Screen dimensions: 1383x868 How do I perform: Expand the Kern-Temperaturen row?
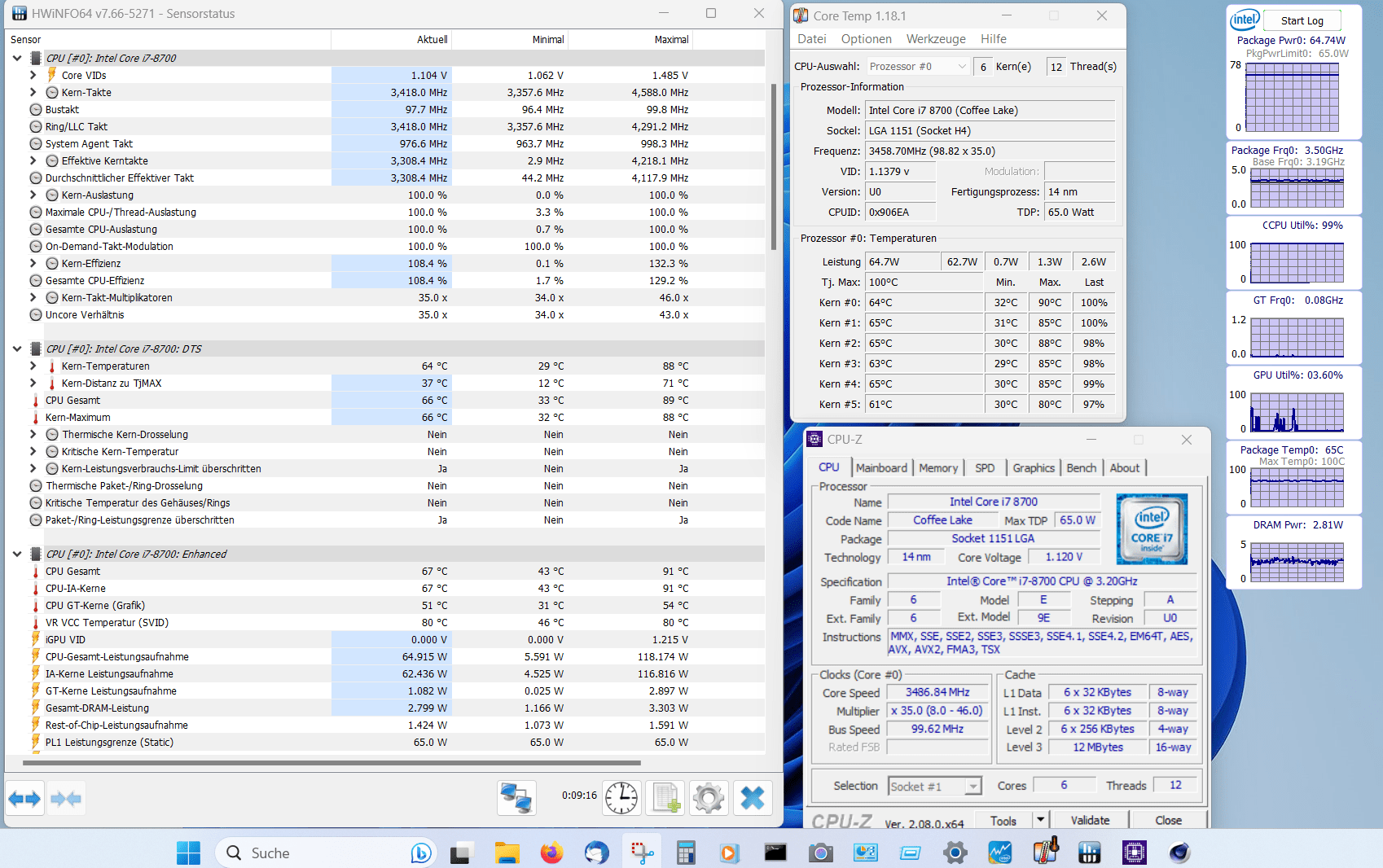33,366
